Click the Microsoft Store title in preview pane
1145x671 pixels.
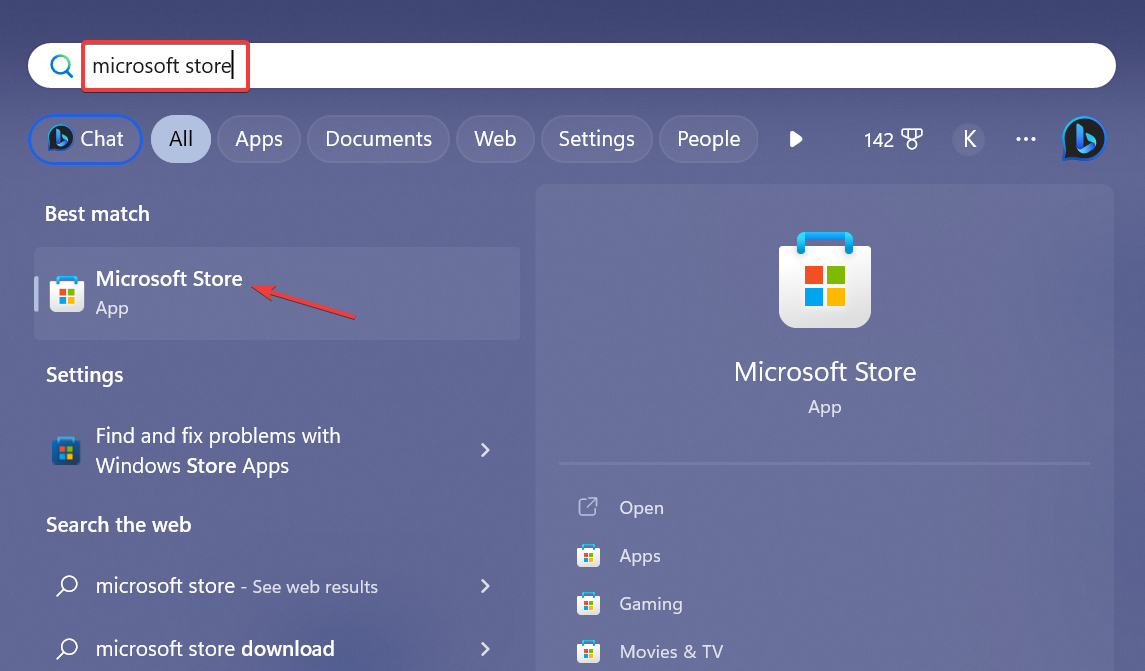(x=825, y=372)
